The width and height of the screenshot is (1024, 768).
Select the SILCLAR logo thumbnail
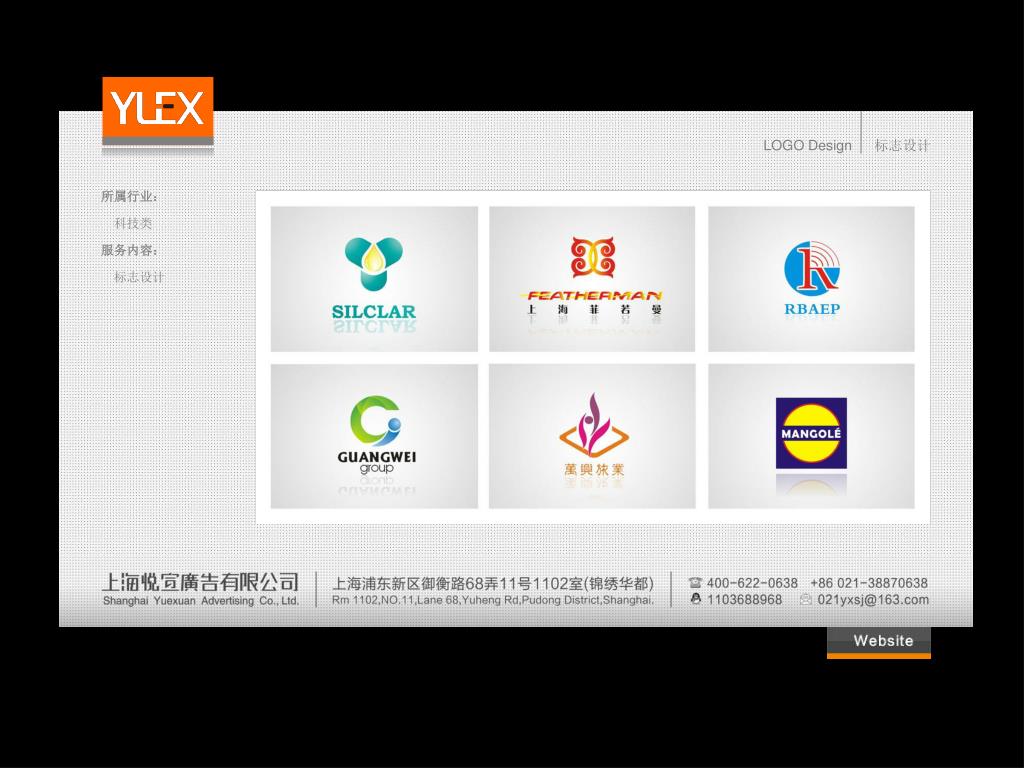[x=374, y=279]
